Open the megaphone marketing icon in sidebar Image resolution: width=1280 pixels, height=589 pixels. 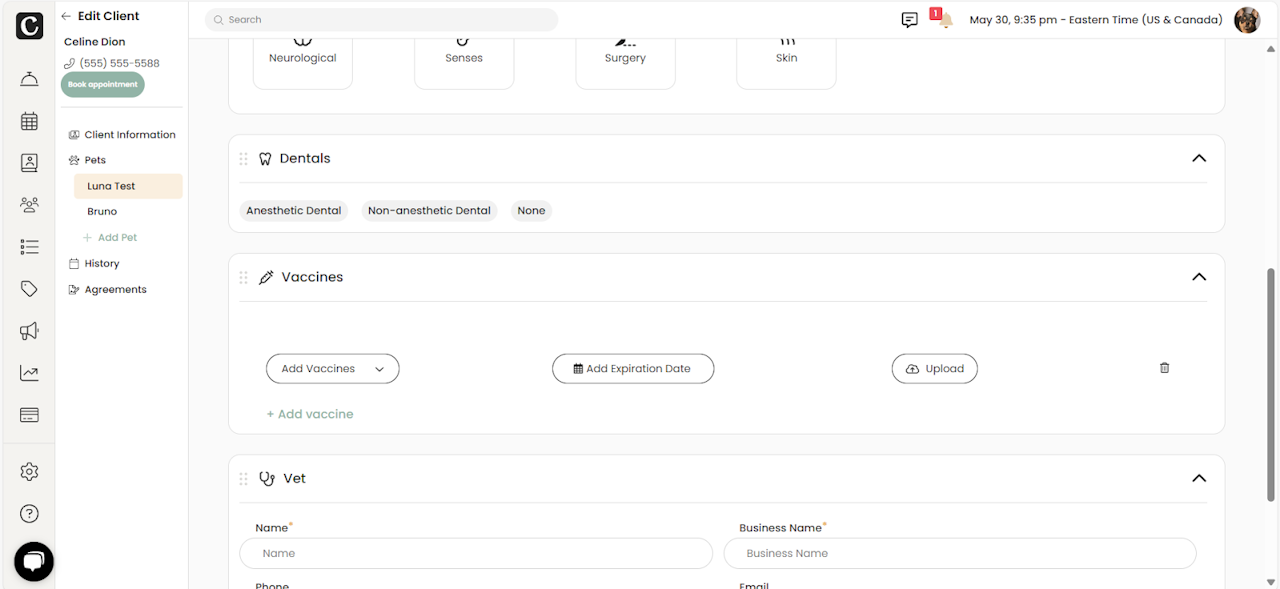coord(29,331)
